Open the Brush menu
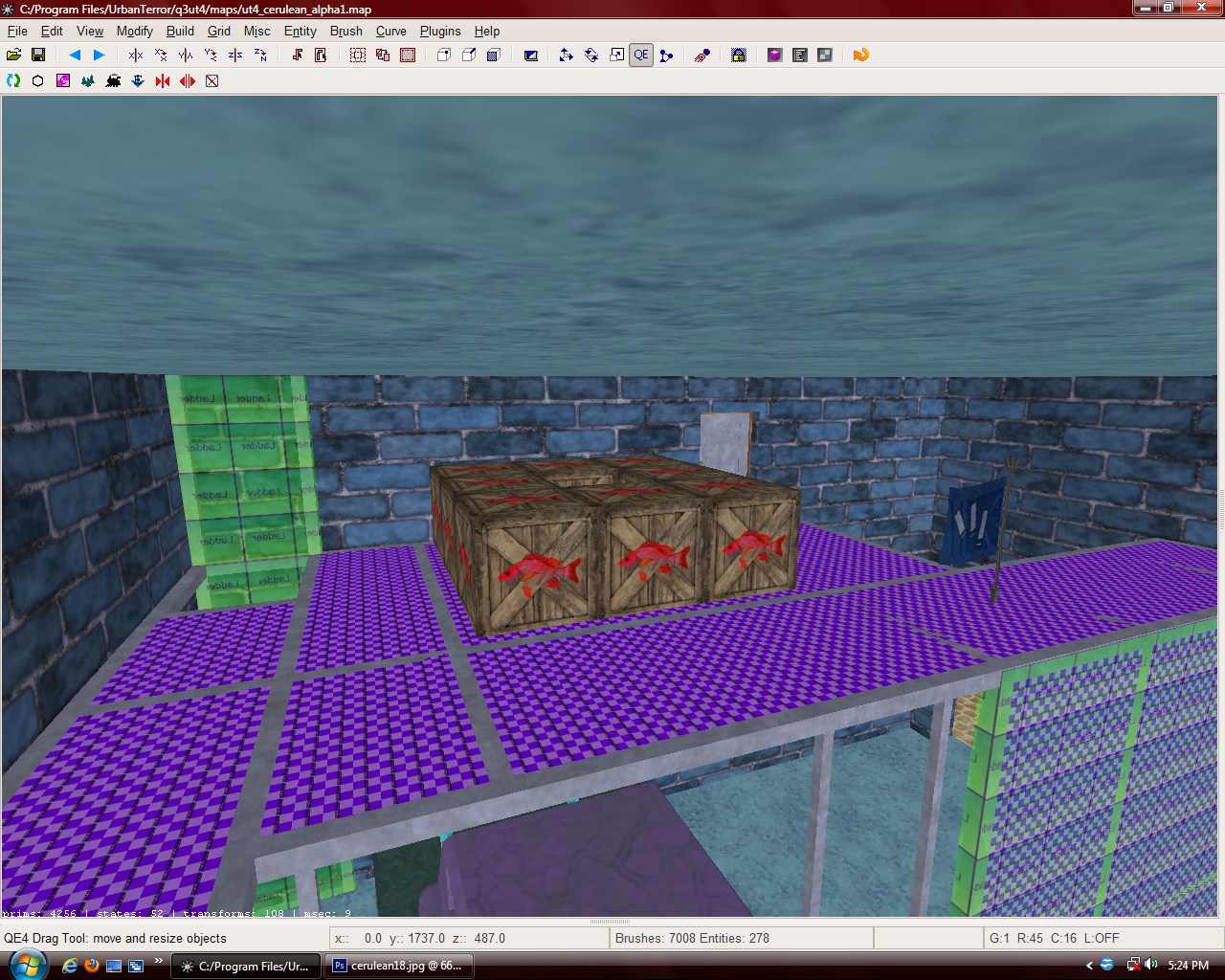1225x980 pixels. pyautogui.click(x=345, y=31)
